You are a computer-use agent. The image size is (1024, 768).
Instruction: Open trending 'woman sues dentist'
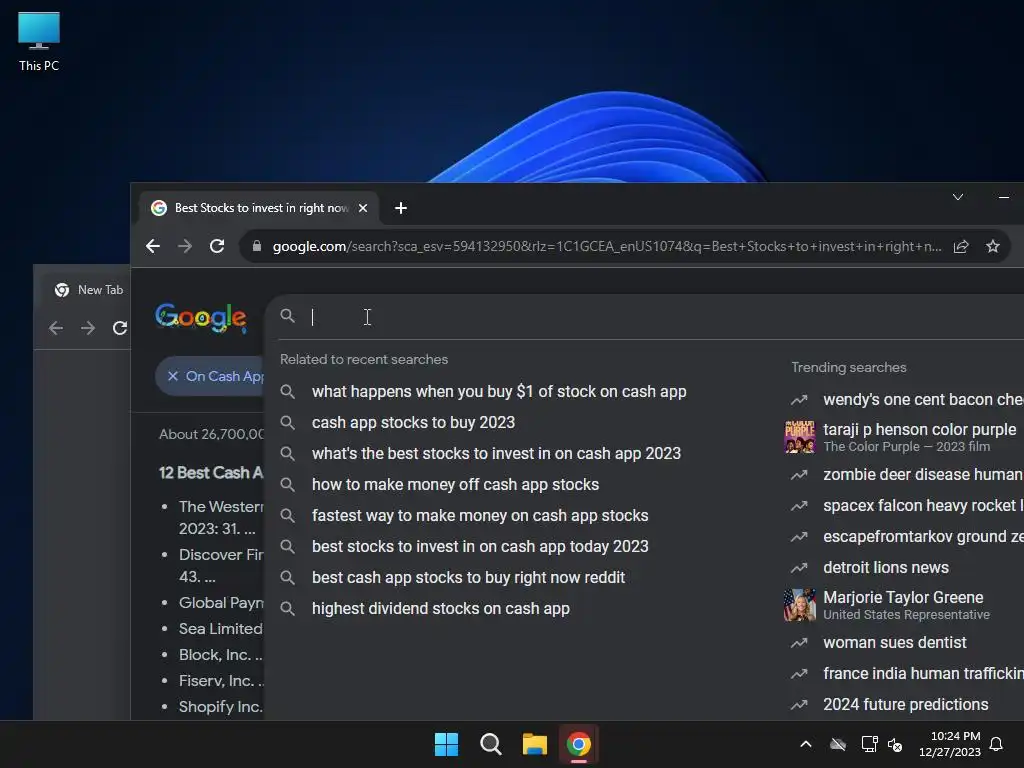[895, 643]
